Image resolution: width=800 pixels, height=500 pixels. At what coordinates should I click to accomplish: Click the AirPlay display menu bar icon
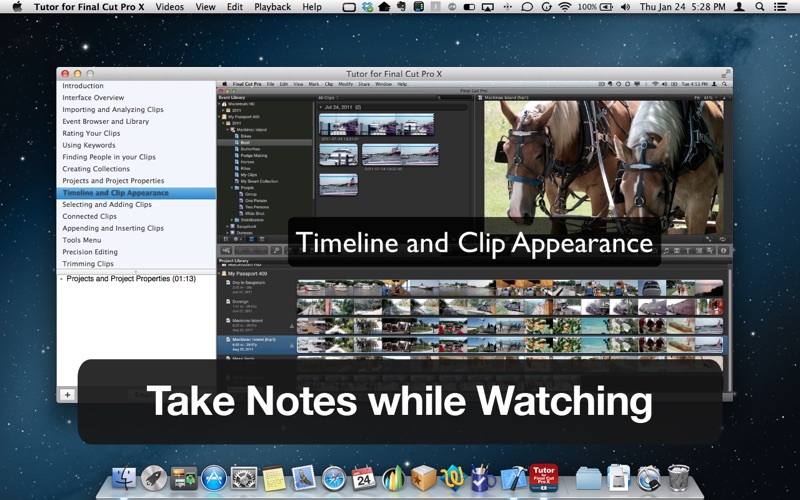pyautogui.click(x=488, y=7)
